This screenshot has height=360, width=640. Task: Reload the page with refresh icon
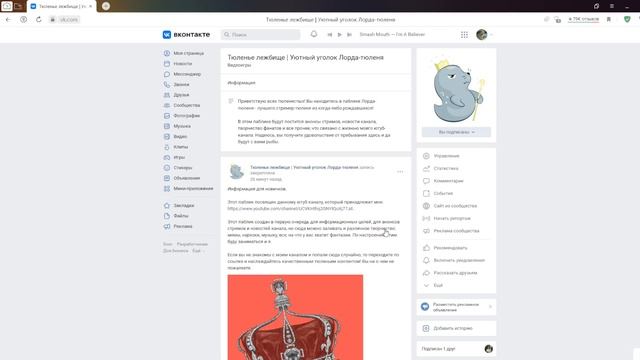38,20
